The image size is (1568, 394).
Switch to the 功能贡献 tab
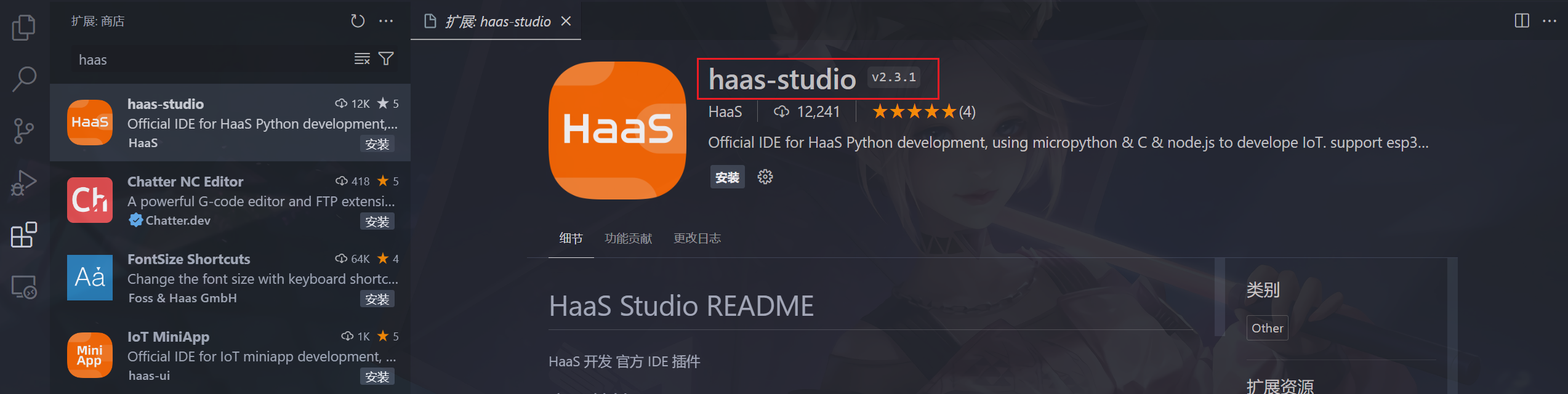coord(628,239)
